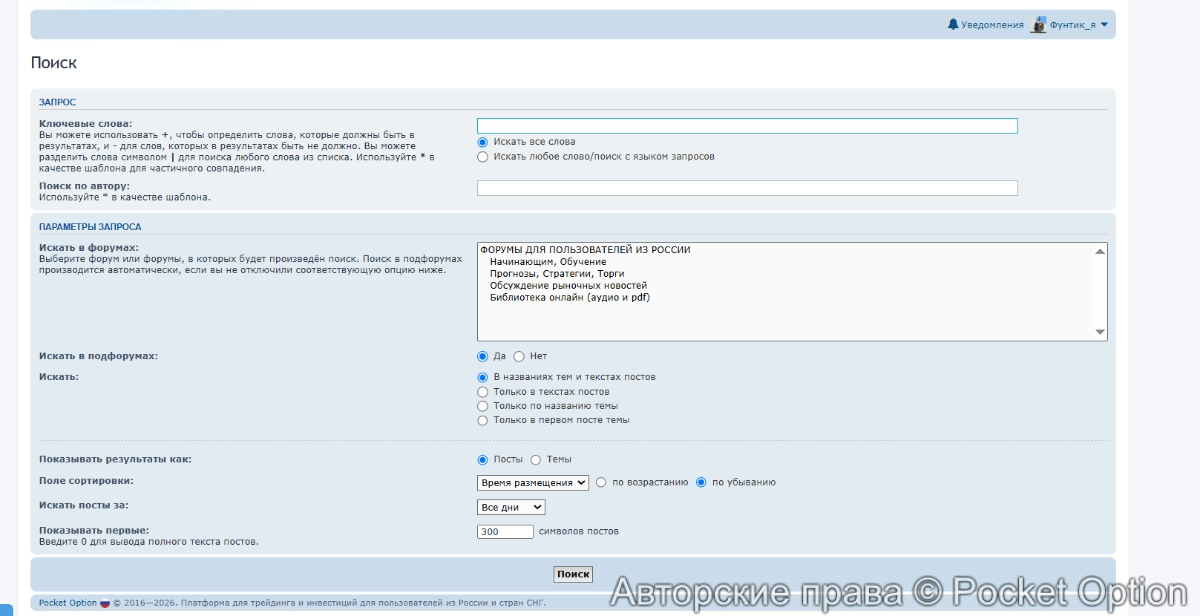Choose по возрастанию sort order
Viewport: 1200px width, 616px height.
(x=601, y=482)
